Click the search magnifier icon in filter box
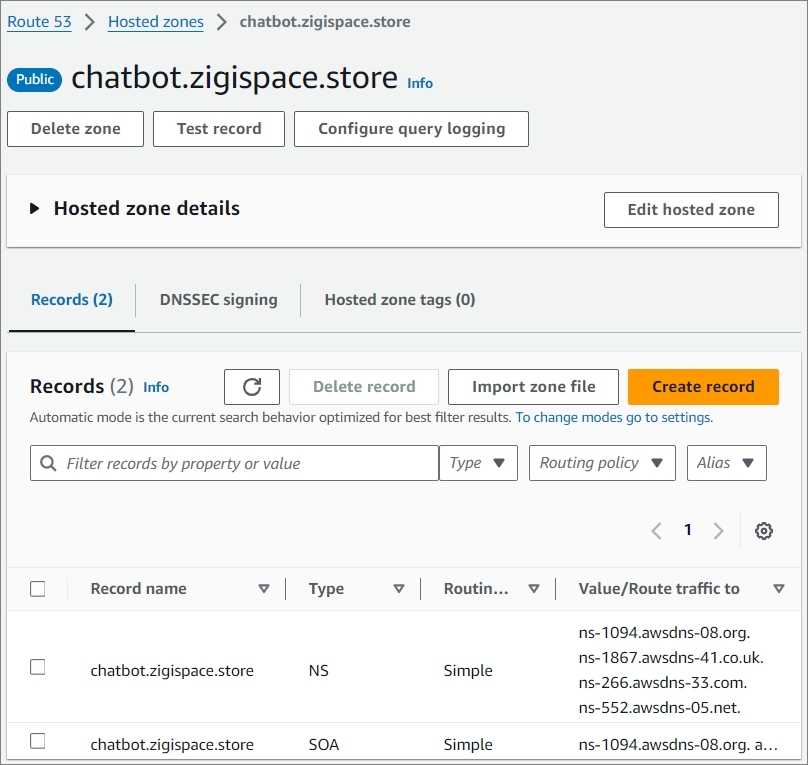Screen dimensions: 808x765 [48, 463]
